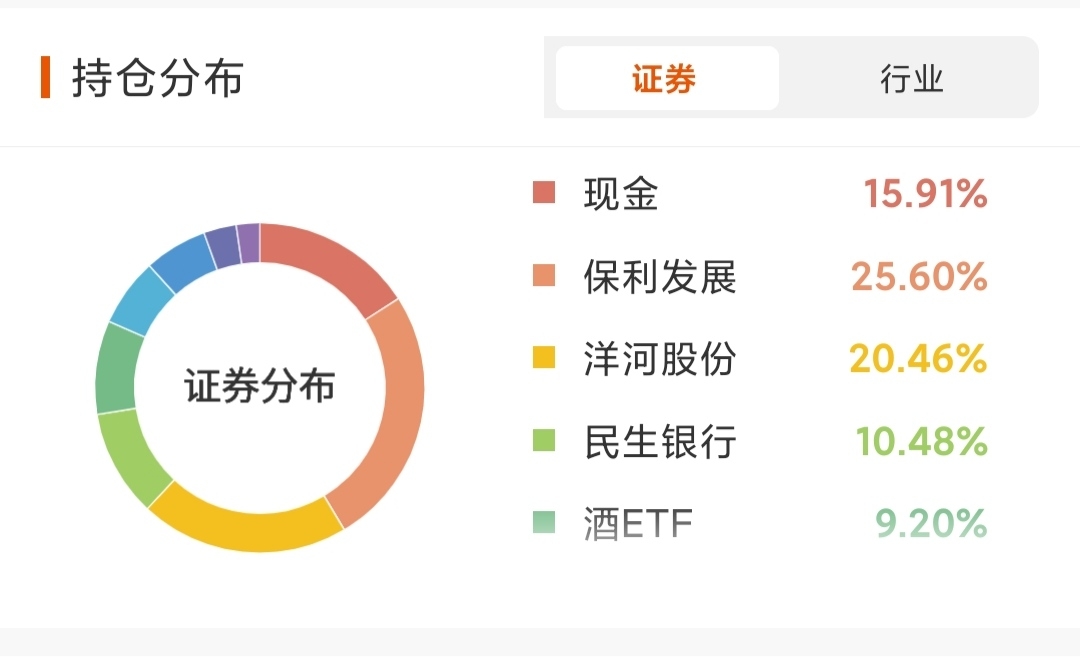
Task: Switch to the 行业 tab
Action: [x=911, y=79]
